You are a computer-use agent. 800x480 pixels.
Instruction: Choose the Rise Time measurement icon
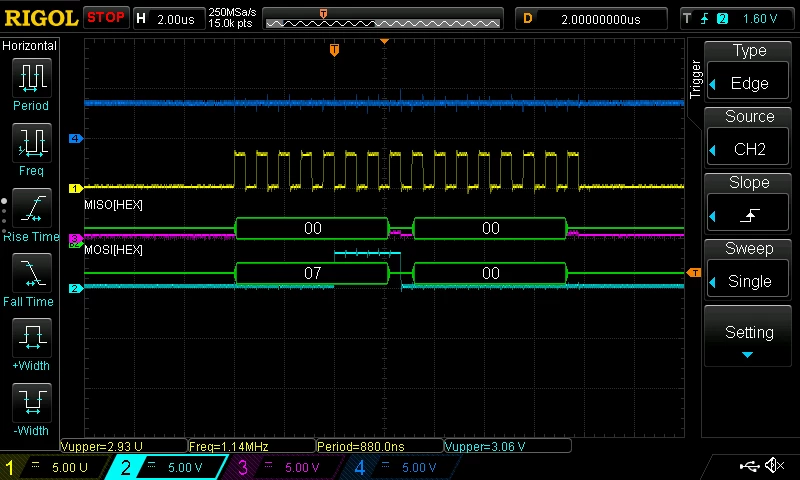tap(32, 208)
